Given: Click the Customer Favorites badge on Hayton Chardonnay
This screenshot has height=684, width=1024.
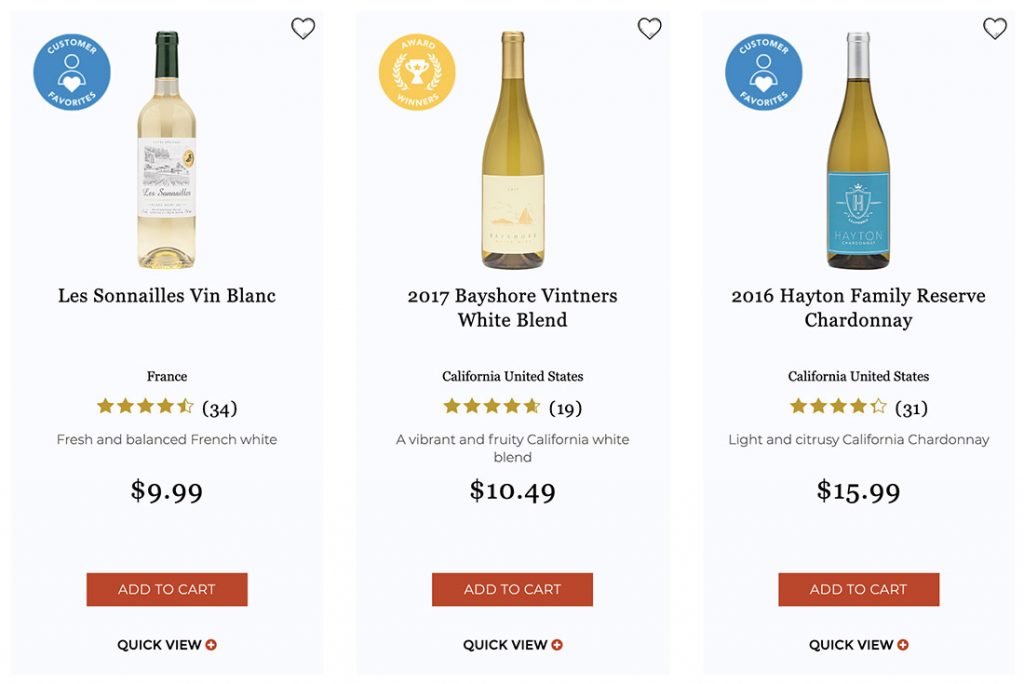Looking at the screenshot, I should click(763, 72).
